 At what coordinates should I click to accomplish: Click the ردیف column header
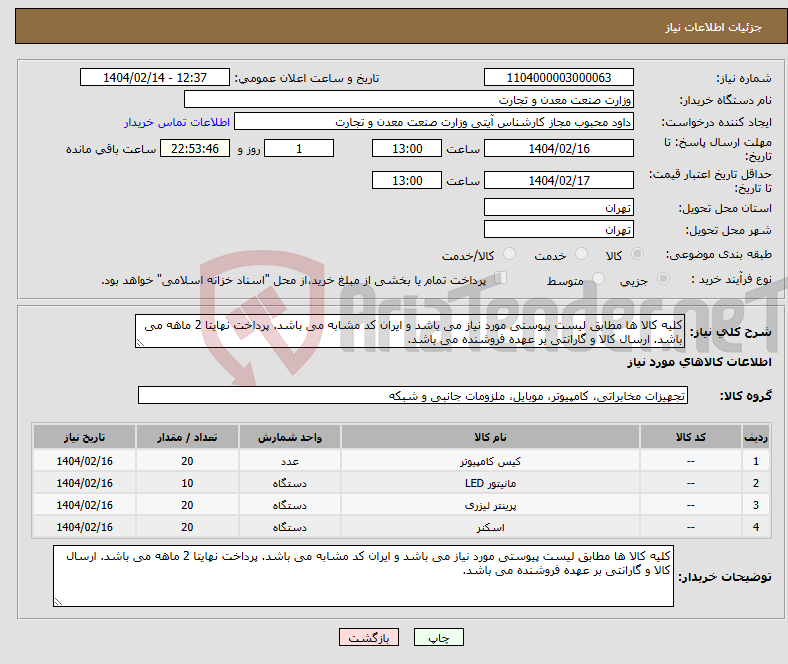coord(756,437)
